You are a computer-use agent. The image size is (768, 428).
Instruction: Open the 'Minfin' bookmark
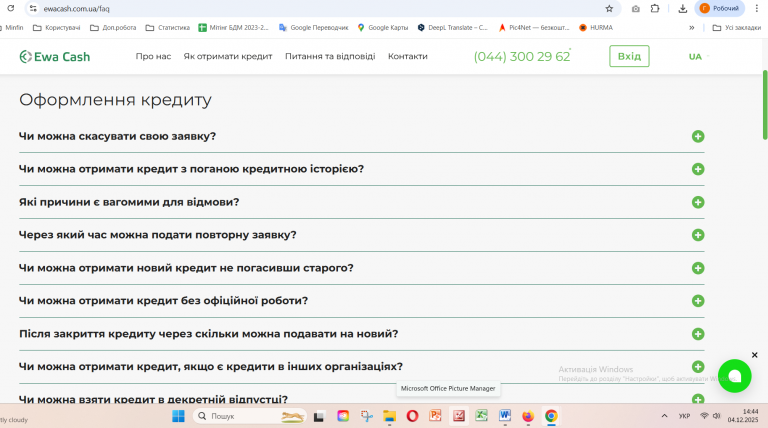click(12, 28)
